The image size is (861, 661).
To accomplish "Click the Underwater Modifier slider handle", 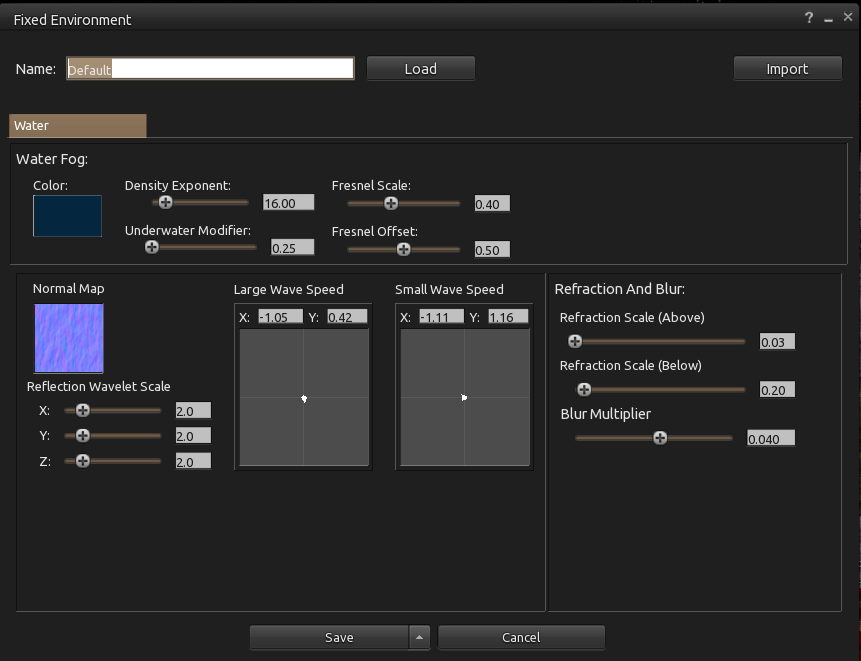I will [x=152, y=247].
